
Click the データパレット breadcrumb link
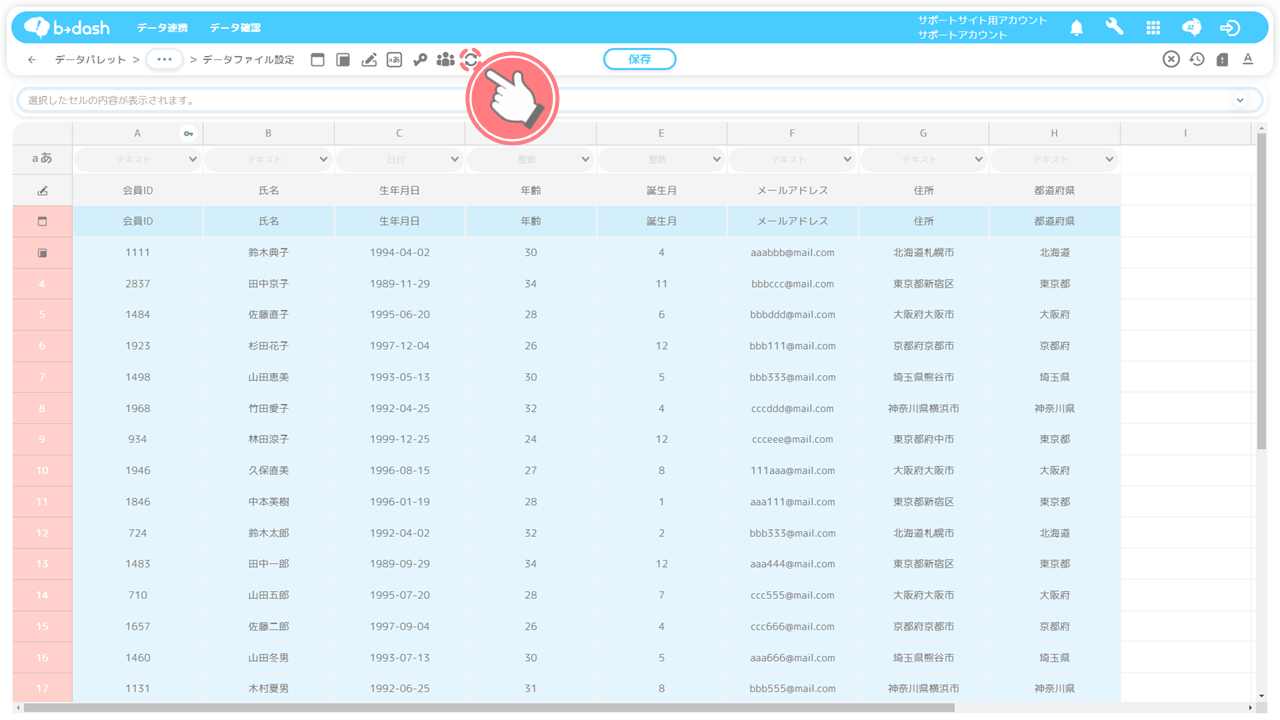91,60
